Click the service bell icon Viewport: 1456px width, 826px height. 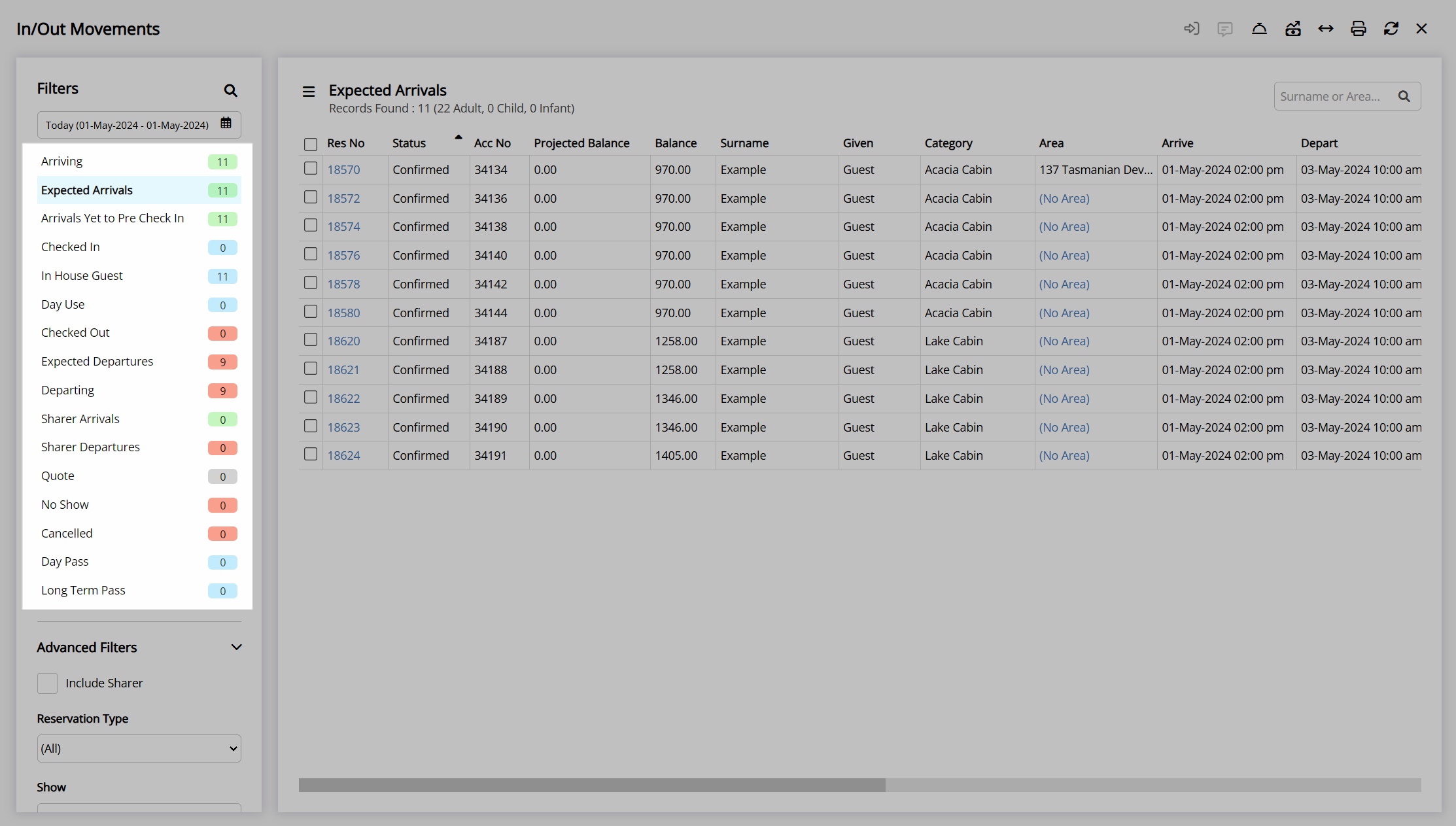coord(1259,29)
